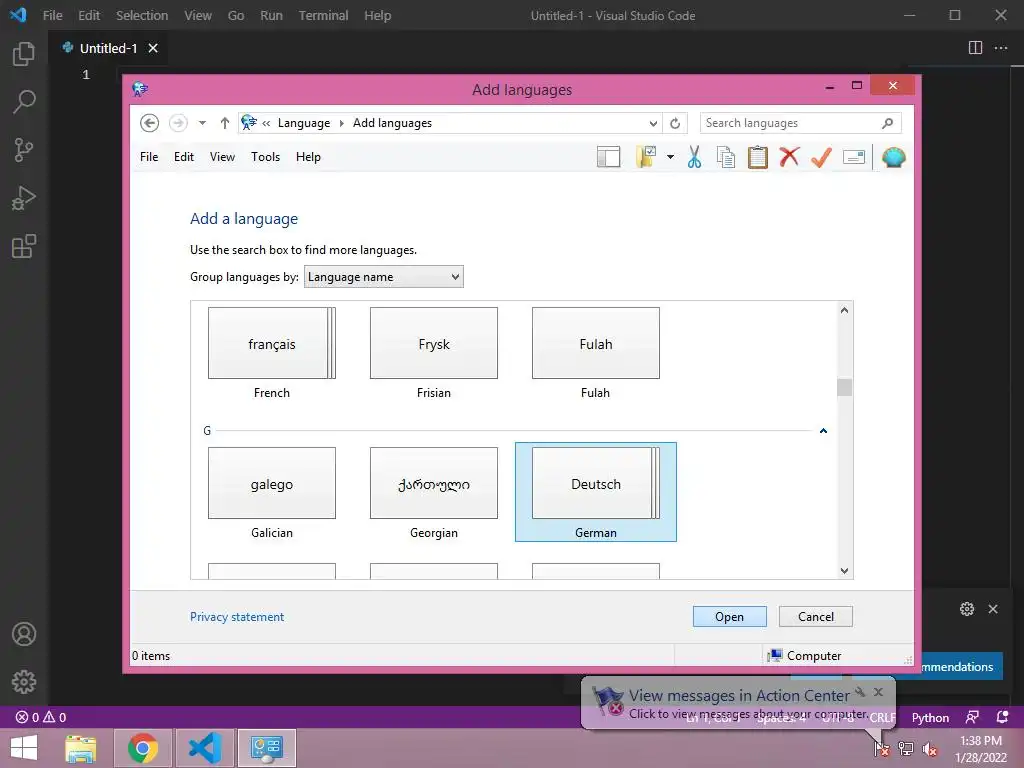Click the Copy toolbar icon

726,157
